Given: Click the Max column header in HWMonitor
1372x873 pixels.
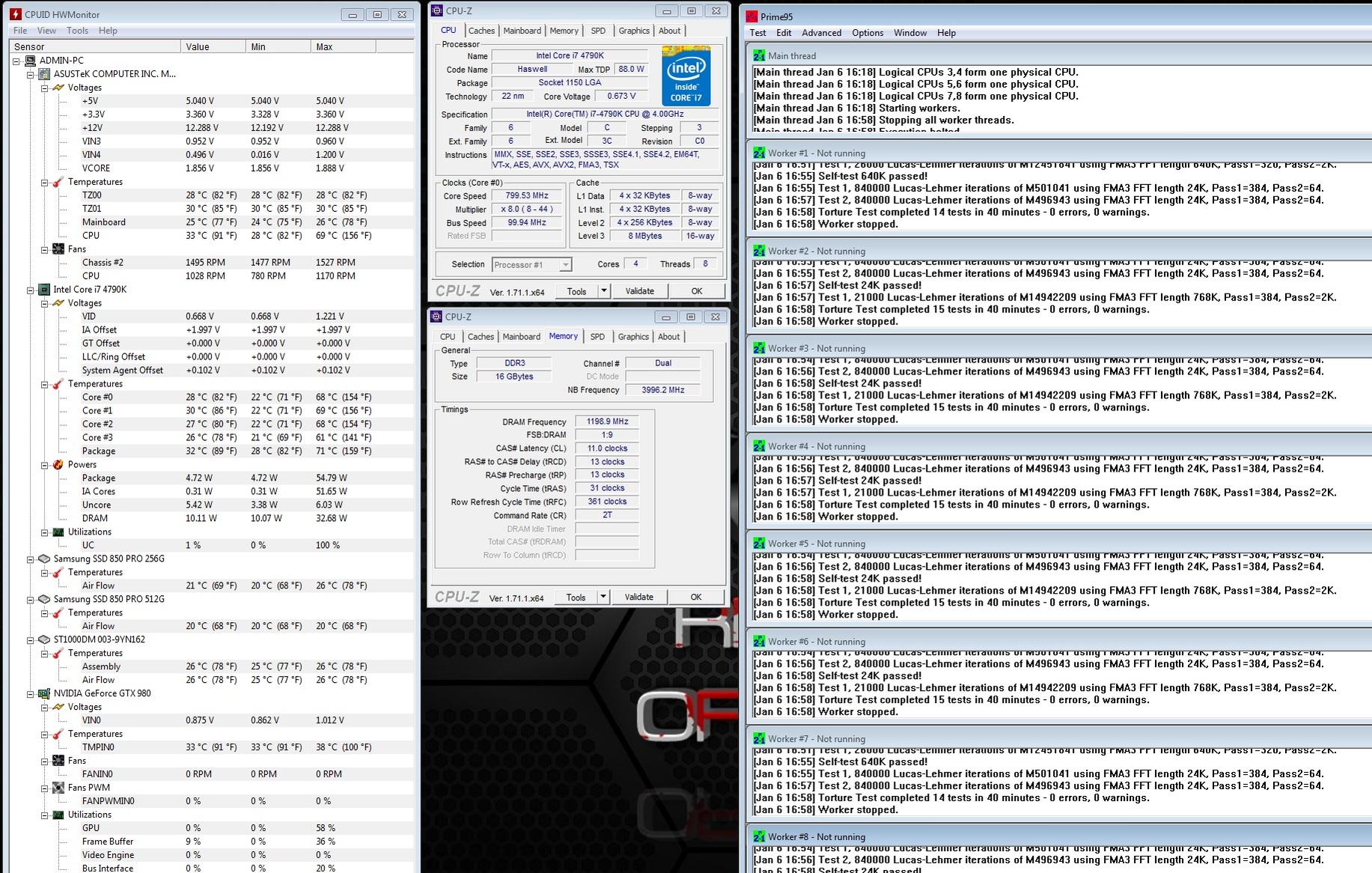Looking at the screenshot, I should click(x=343, y=46).
